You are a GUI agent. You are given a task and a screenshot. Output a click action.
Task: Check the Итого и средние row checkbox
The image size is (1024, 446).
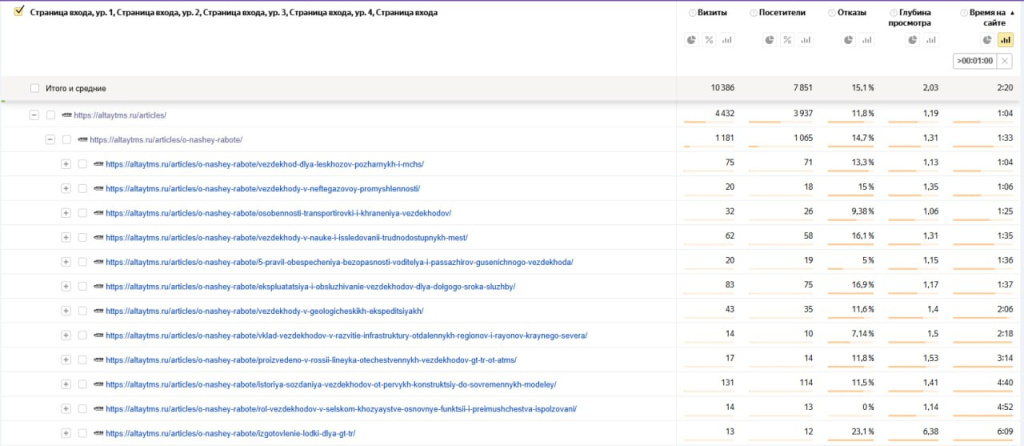click(x=35, y=89)
